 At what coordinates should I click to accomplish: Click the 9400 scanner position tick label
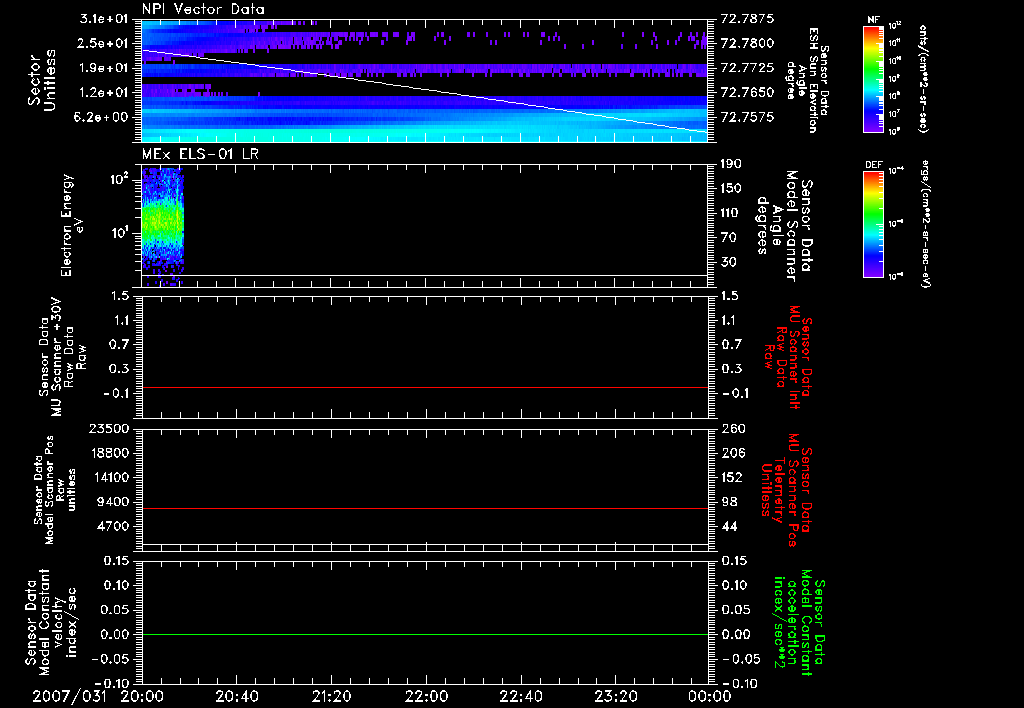point(114,502)
